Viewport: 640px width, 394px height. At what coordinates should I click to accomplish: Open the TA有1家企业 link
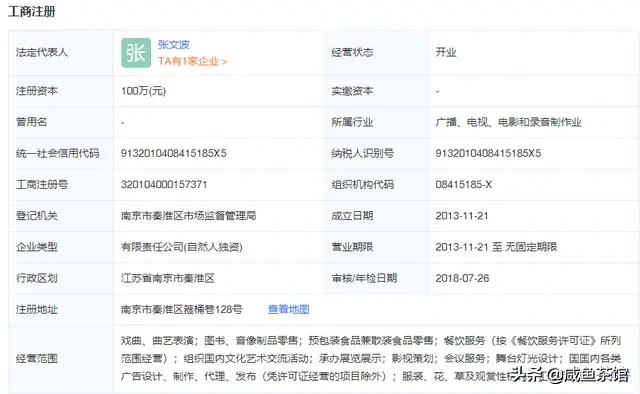point(192,61)
